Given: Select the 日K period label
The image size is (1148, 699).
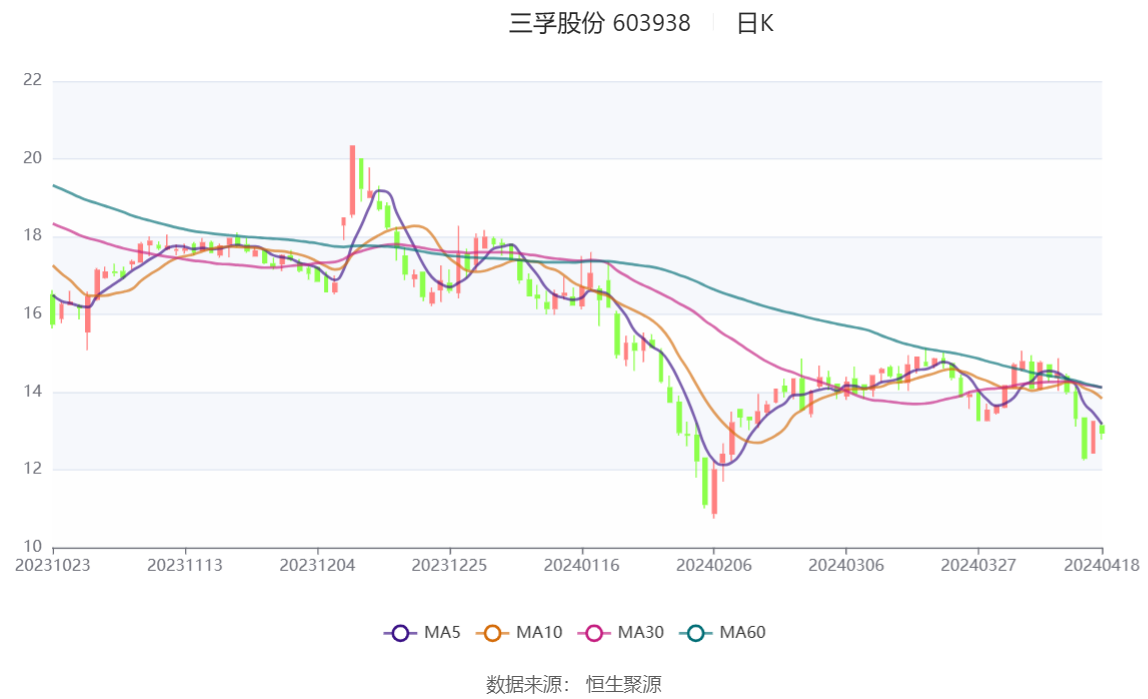Looking at the screenshot, I should [x=755, y=23].
